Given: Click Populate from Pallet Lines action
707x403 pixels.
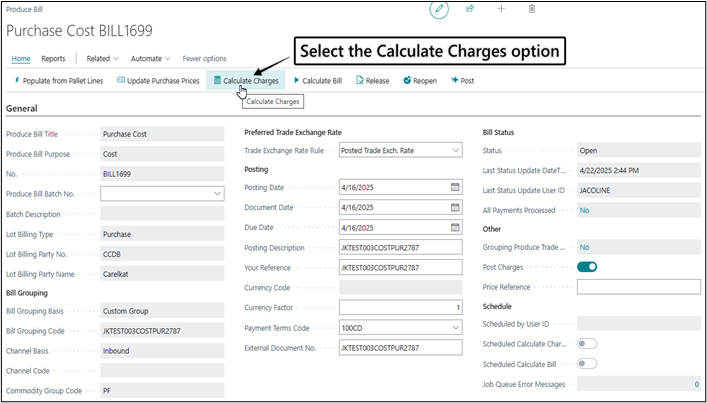Looking at the screenshot, I should point(59,81).
